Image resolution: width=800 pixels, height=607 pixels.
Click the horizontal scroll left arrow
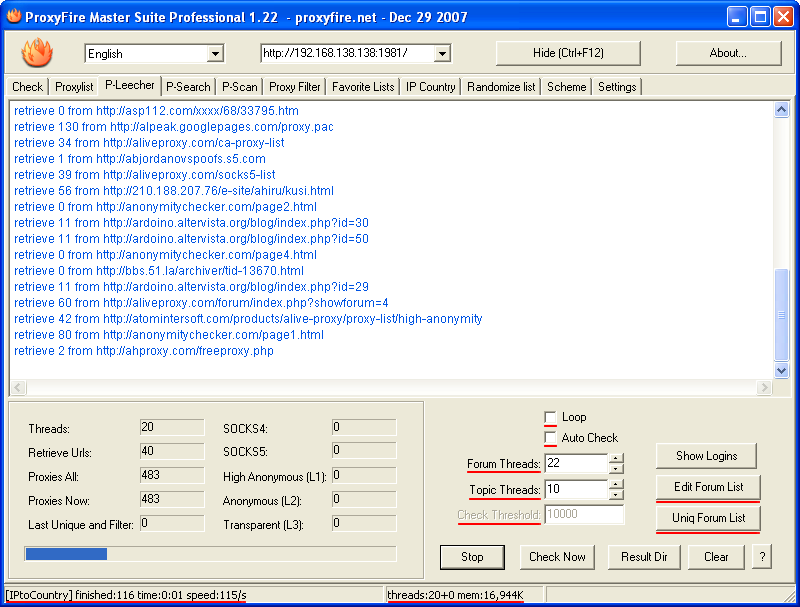pos(18,388)
